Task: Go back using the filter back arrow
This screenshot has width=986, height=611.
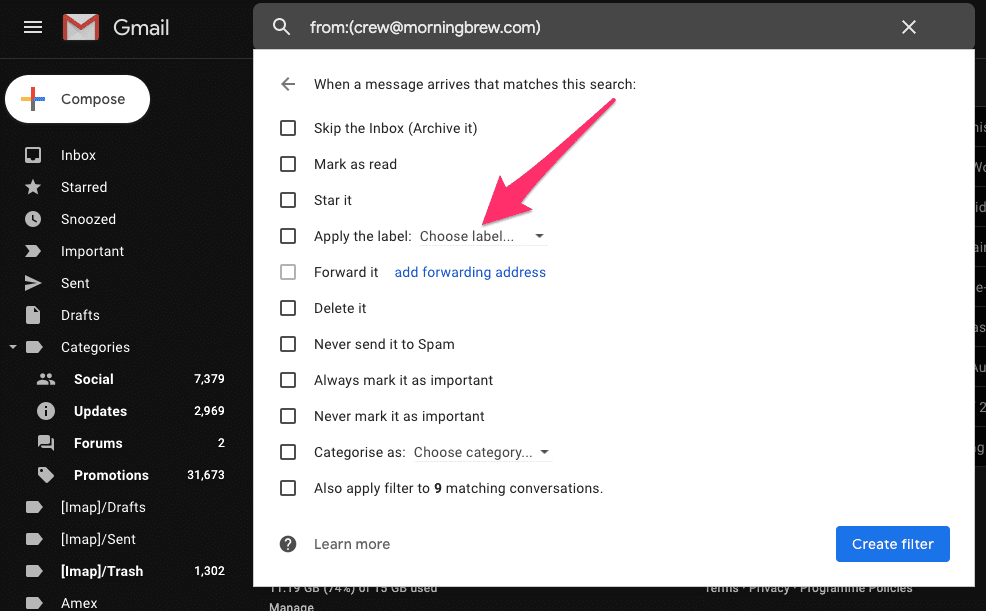Action: pos(288,84)
